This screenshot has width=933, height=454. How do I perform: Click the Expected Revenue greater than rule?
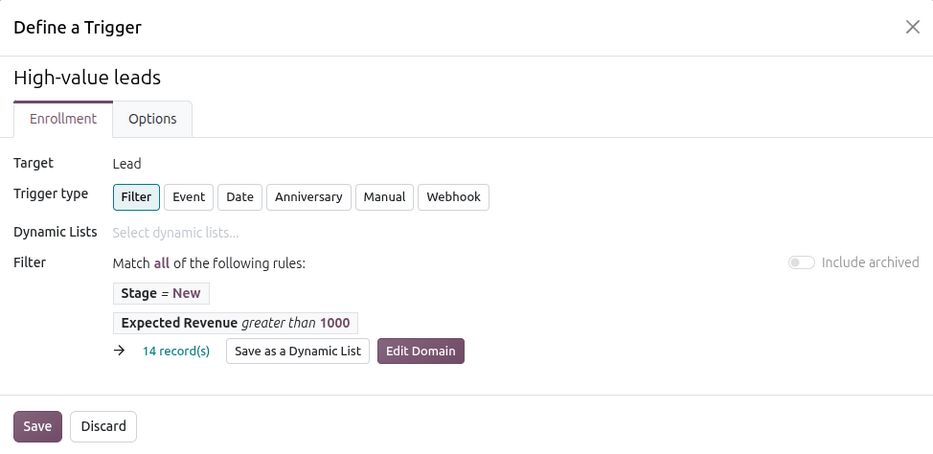235,323
